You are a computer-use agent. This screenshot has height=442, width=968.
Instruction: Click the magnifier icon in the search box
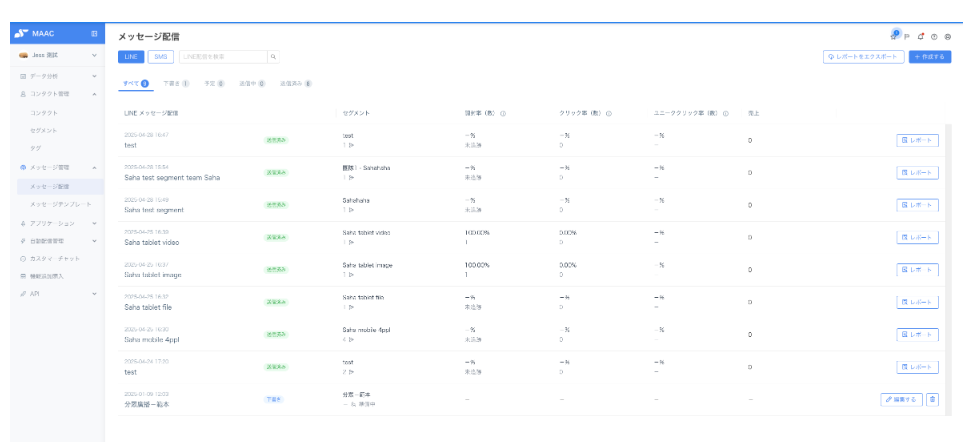(x=273, y=57)
